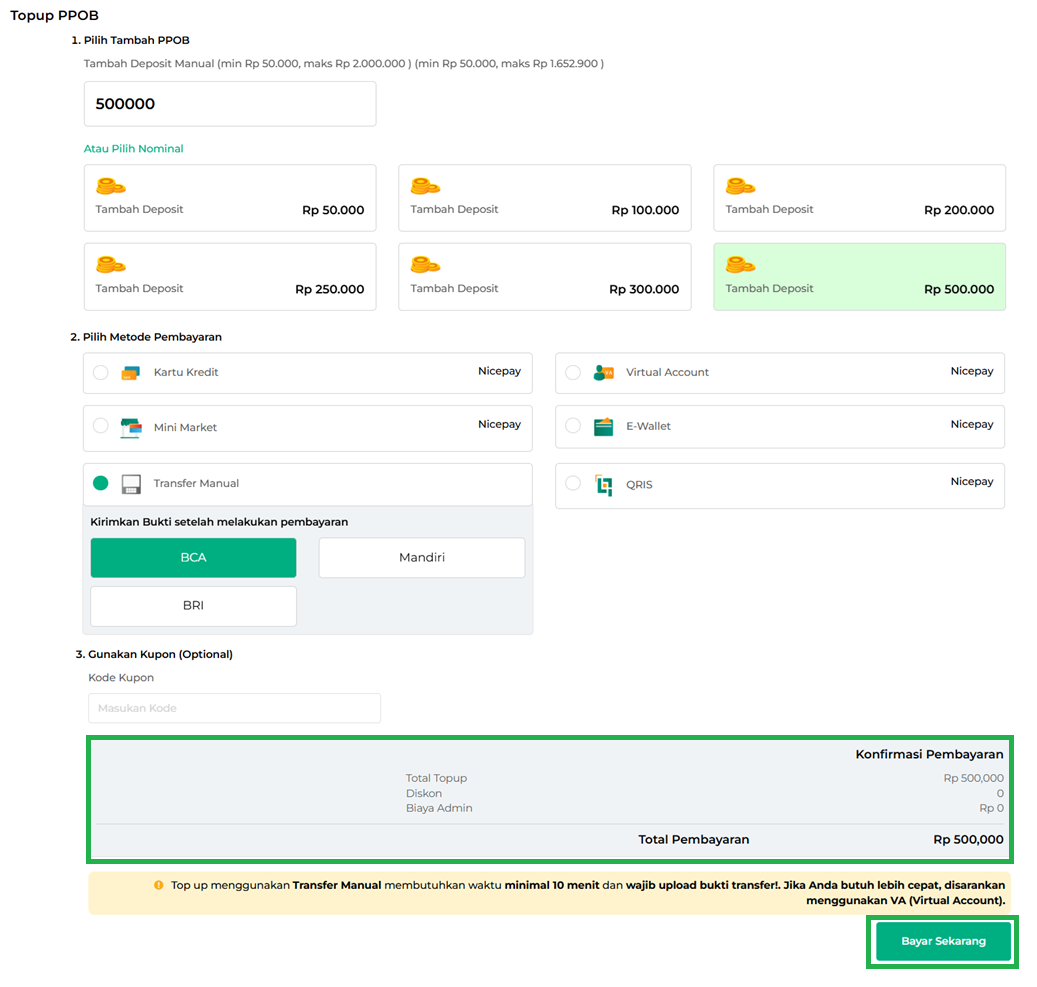Image resolution: width=1037 pixels, height=987 pixels.
Task: Click the Mini Market store icon
Action: coord(130,428)
